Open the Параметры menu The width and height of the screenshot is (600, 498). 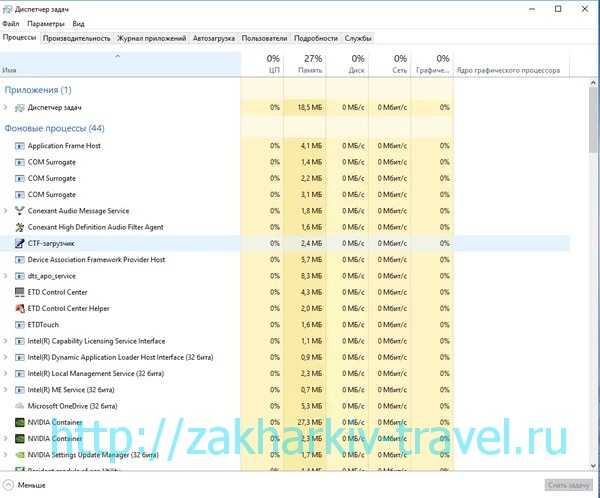point(46,24)
